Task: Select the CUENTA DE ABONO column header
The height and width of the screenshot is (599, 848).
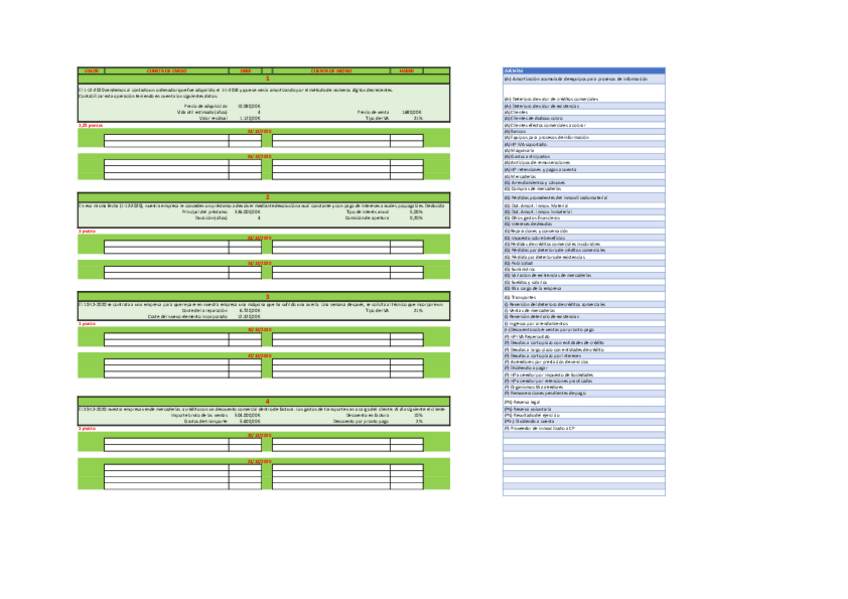Action: point(328,70)
